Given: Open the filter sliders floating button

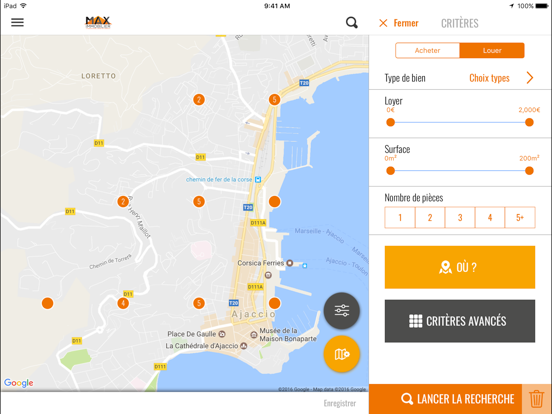Looking at the screenshot, I should tap(342, 310).
